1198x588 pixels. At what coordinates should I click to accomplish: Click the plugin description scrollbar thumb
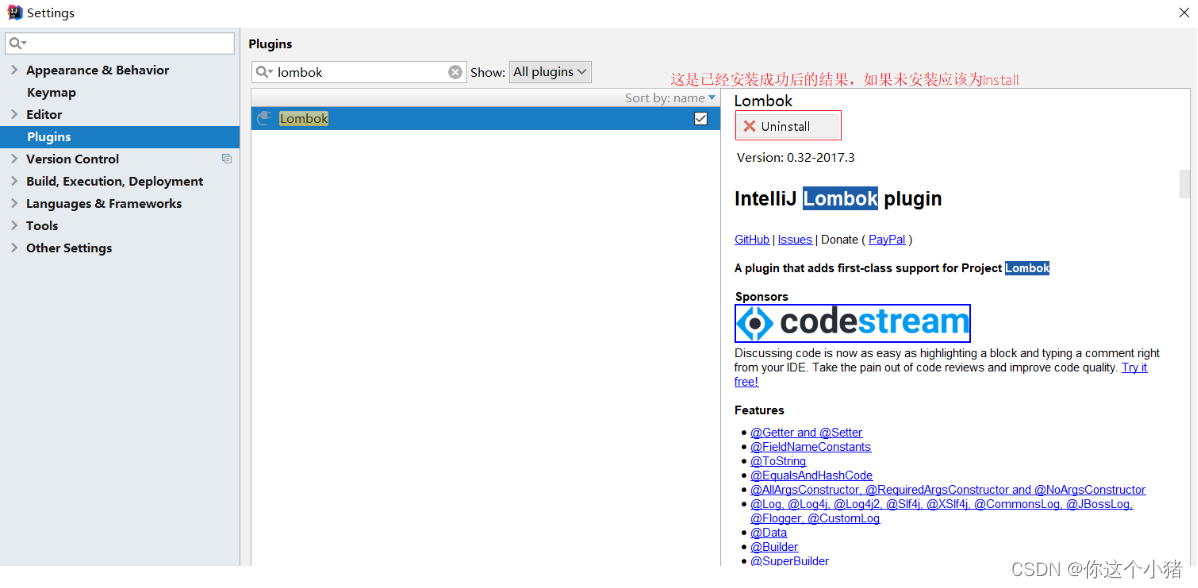click(x=1184, y=183)
